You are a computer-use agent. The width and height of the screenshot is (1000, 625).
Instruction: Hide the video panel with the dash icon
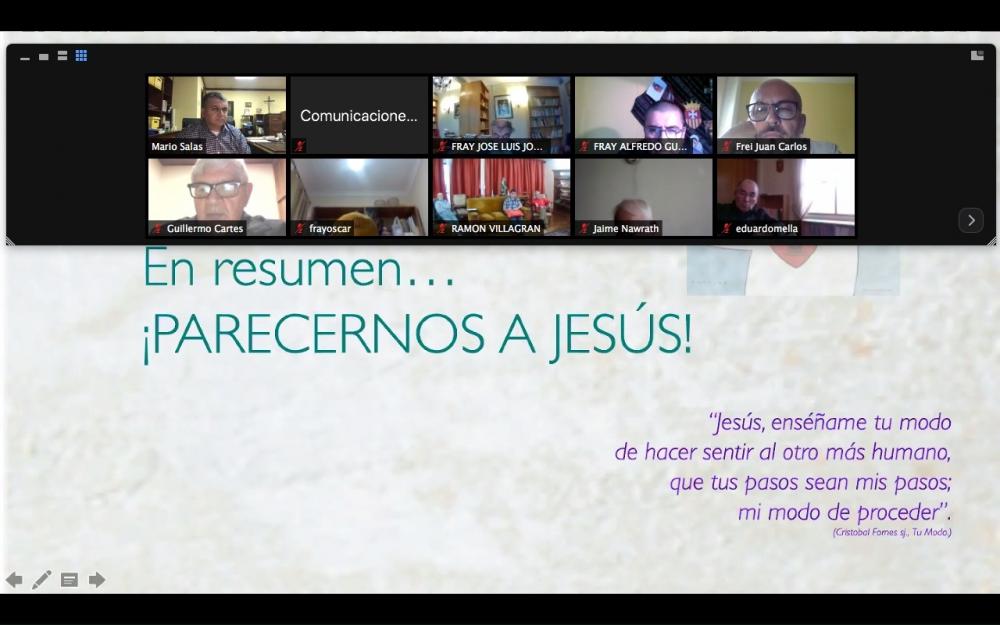click(25, 58)
